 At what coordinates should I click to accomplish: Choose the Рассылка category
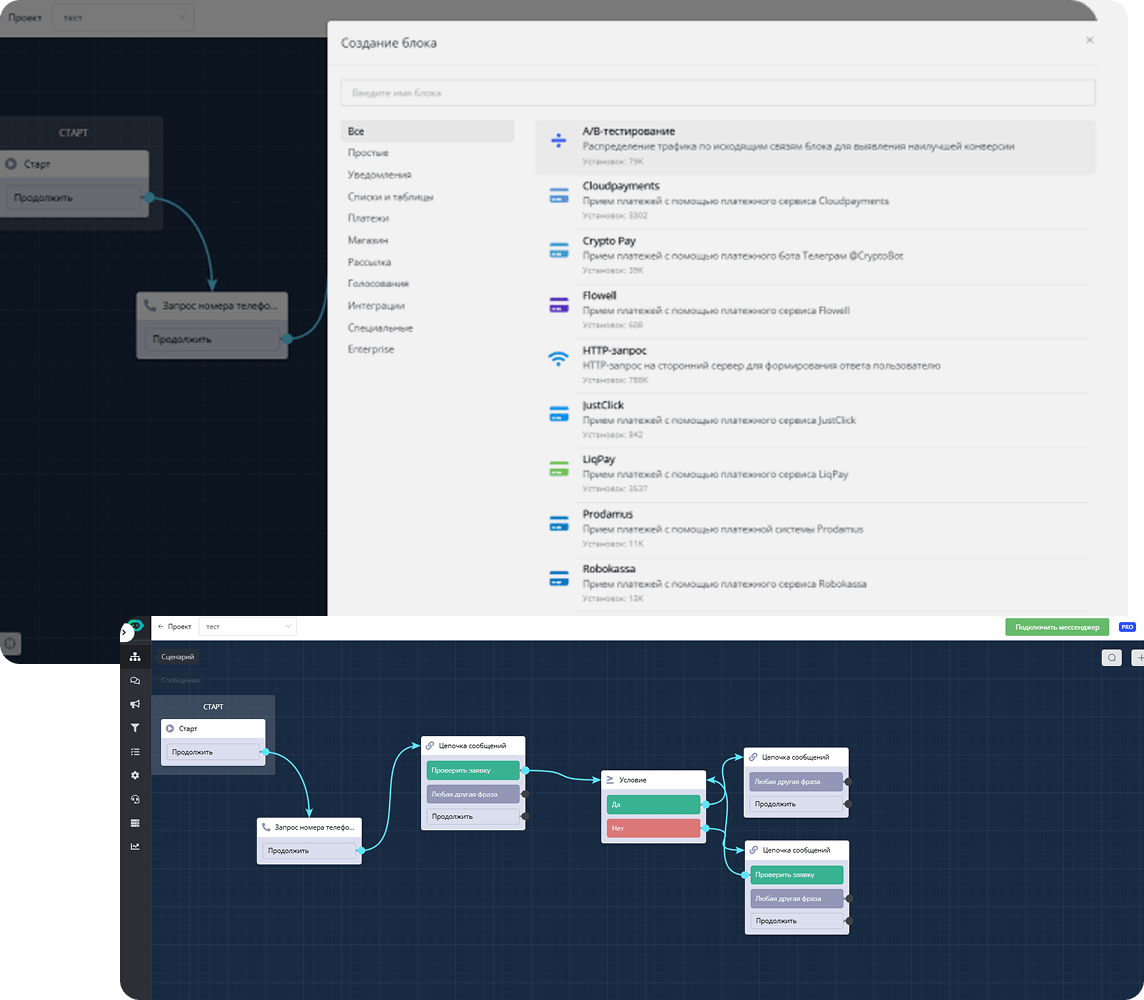coord(369,262)
